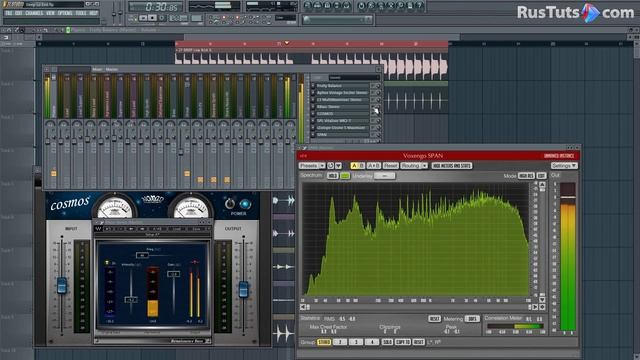This screenshot has width=640, height=360.
Task: Select the Fruity Balance effect slot in mixer
Action: 342,86
